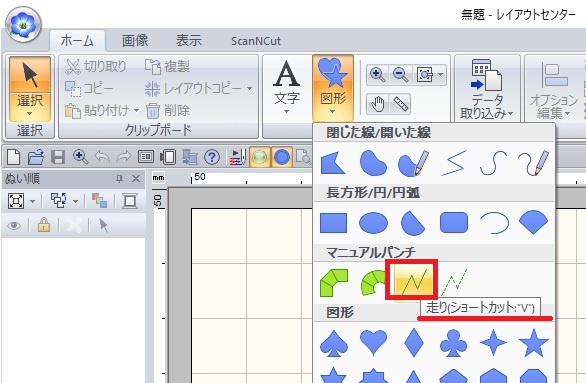The image size is (586, 383).
Task: Pick the five-point star shape
Action: tap(534, 343)
